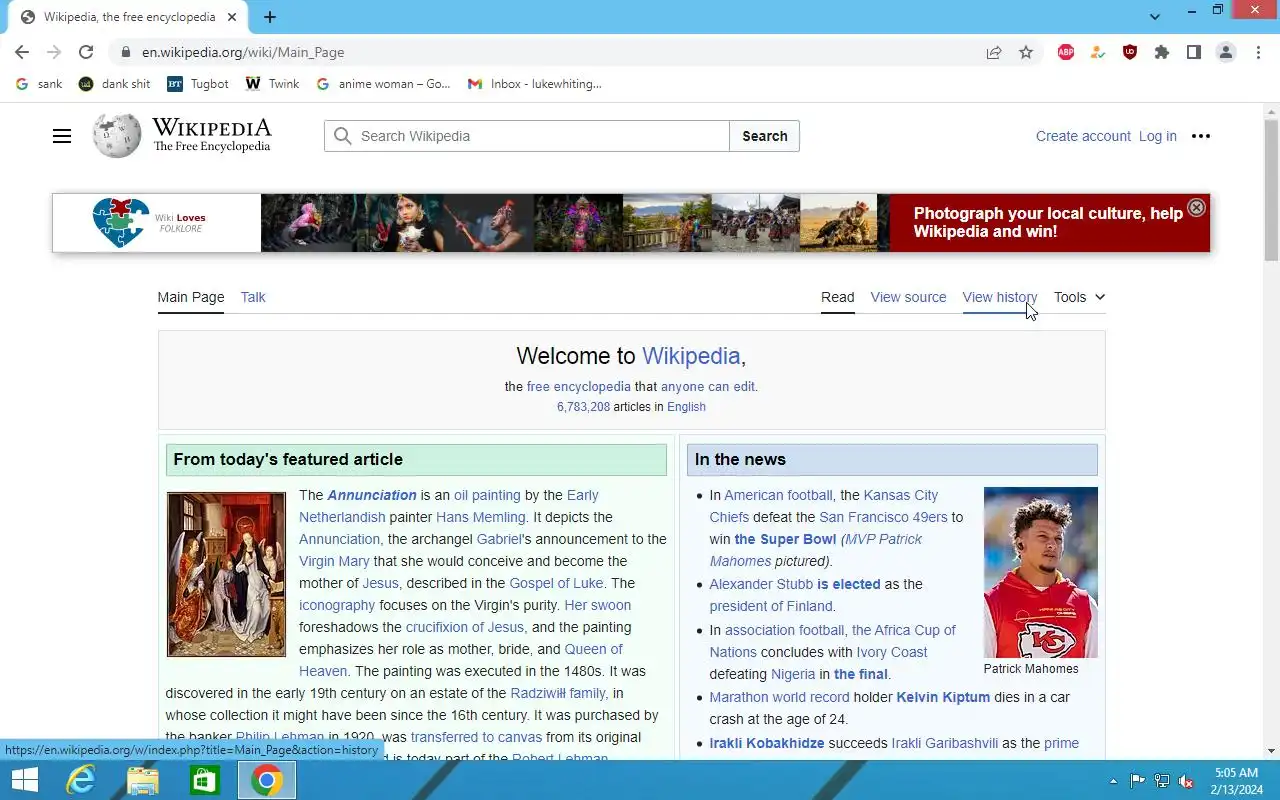
Task: Click the Create account link
Action: point(1083,136)
